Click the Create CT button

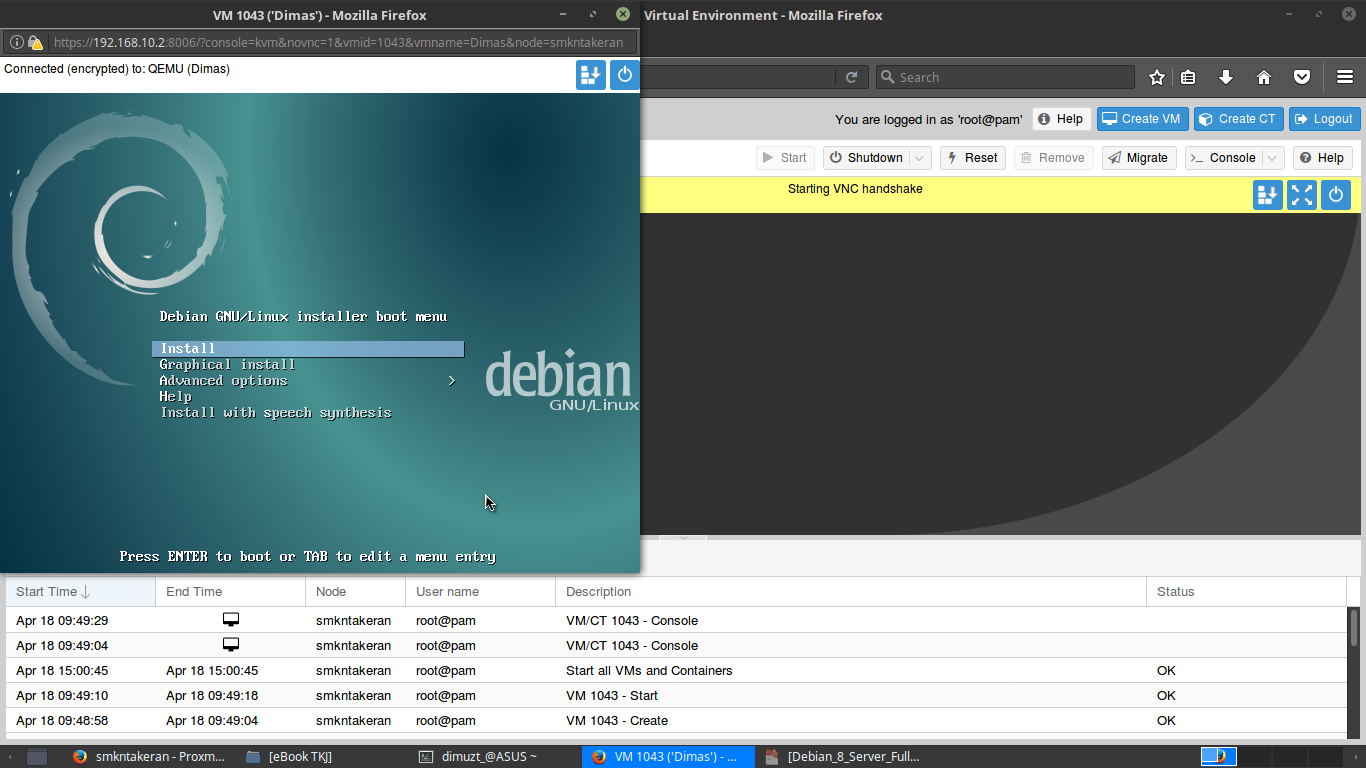pyautogui.click(x=1238, y=119)
